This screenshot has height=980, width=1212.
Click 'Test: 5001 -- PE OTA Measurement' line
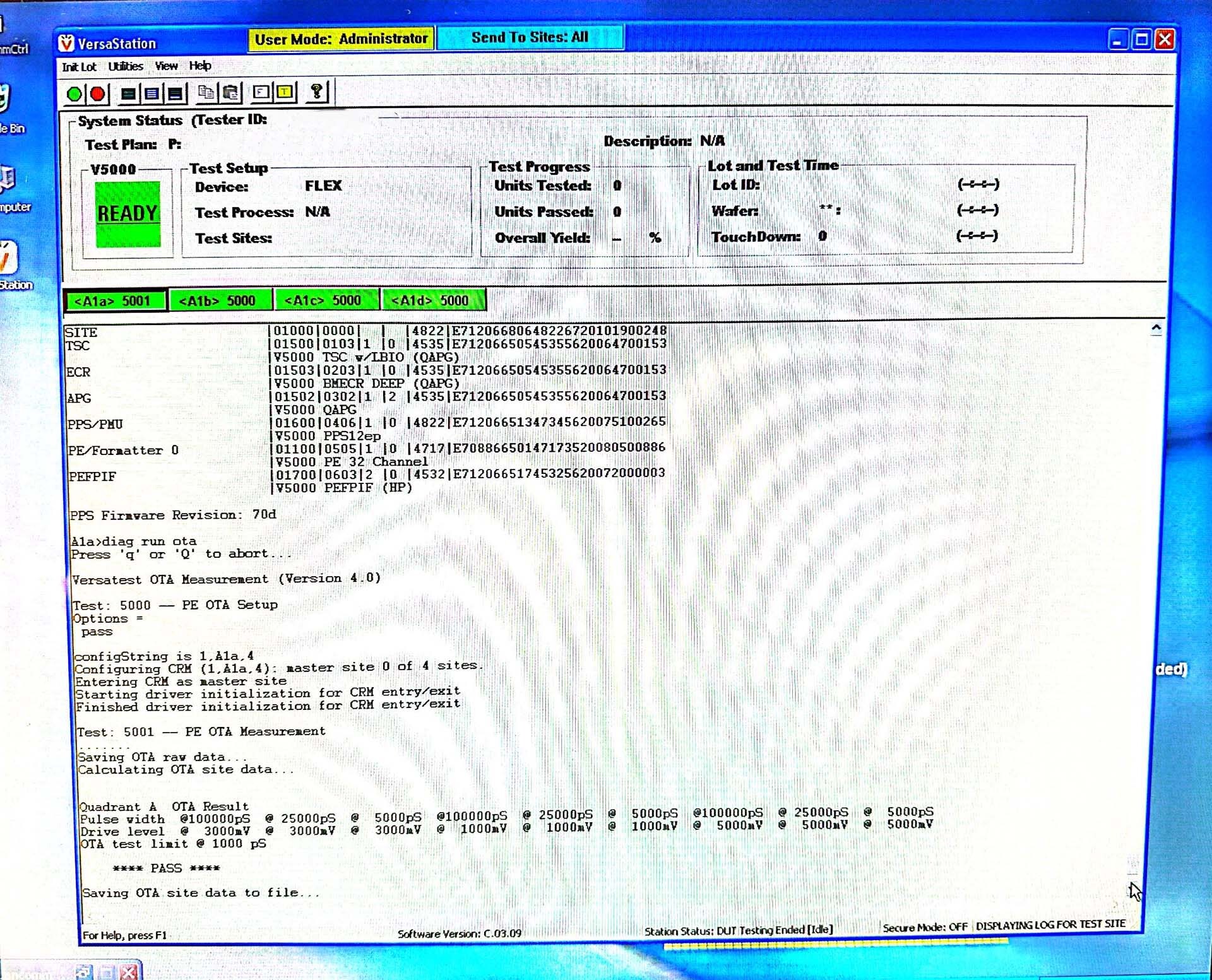click(x=201, y=731)
